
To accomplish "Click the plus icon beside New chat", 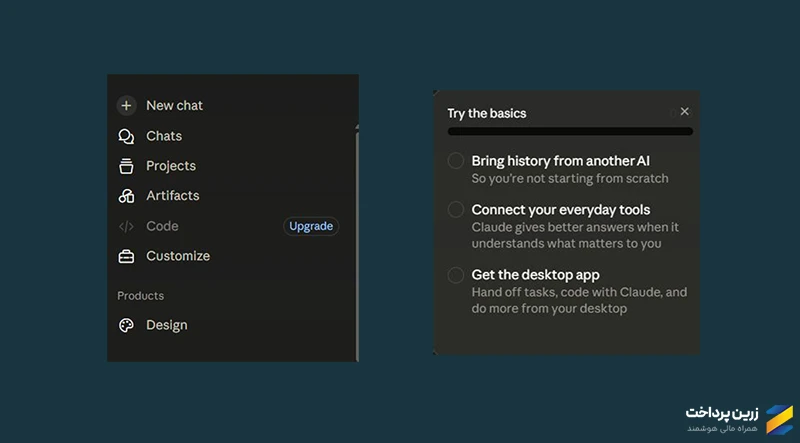I will [x=126, y=106].
